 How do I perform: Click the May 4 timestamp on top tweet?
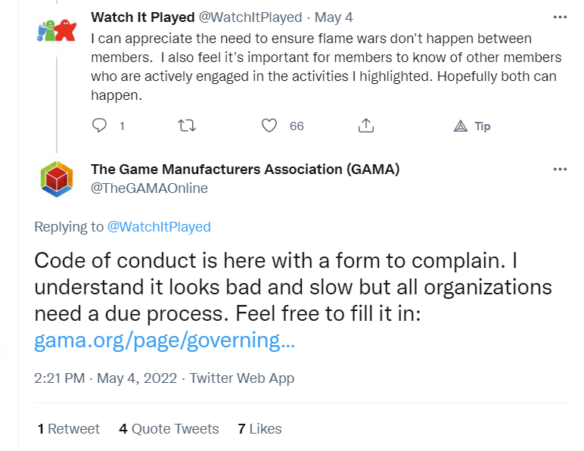(333, 17)
